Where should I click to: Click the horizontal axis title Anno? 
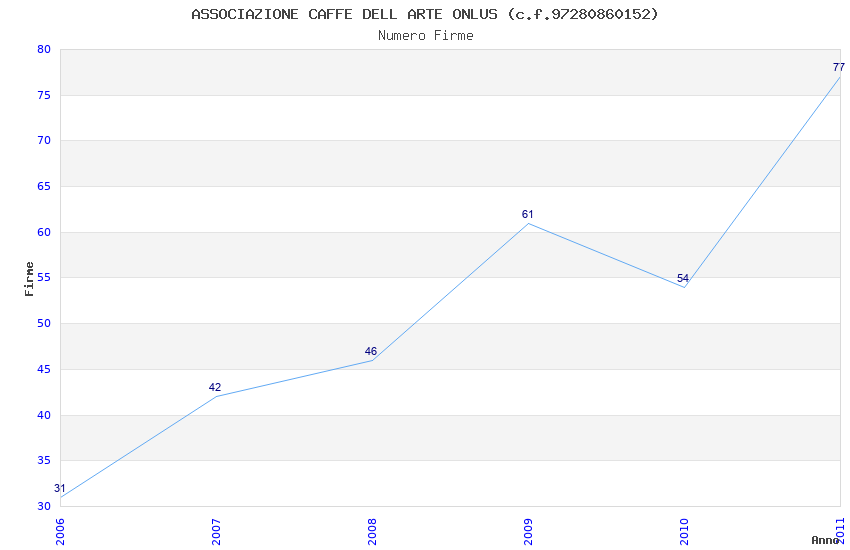[825, 540]
